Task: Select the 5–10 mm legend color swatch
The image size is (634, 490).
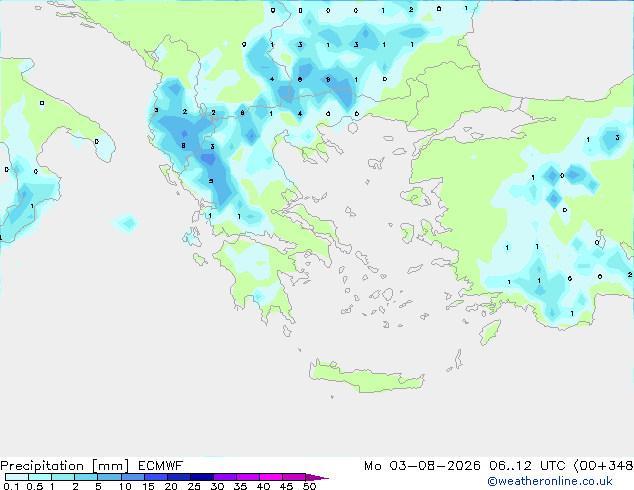Action: click(x=109, y=477)
